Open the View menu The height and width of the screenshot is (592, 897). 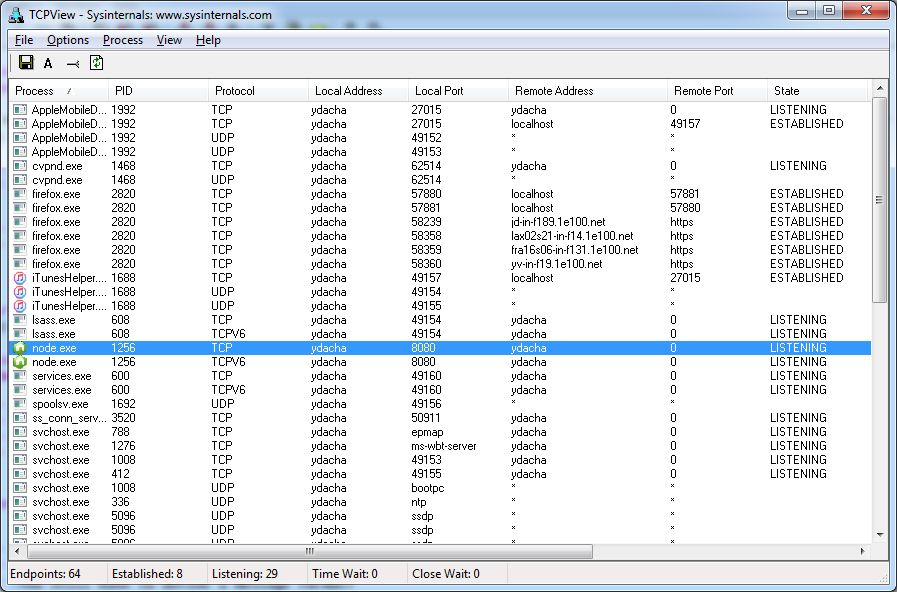point(169,40)
